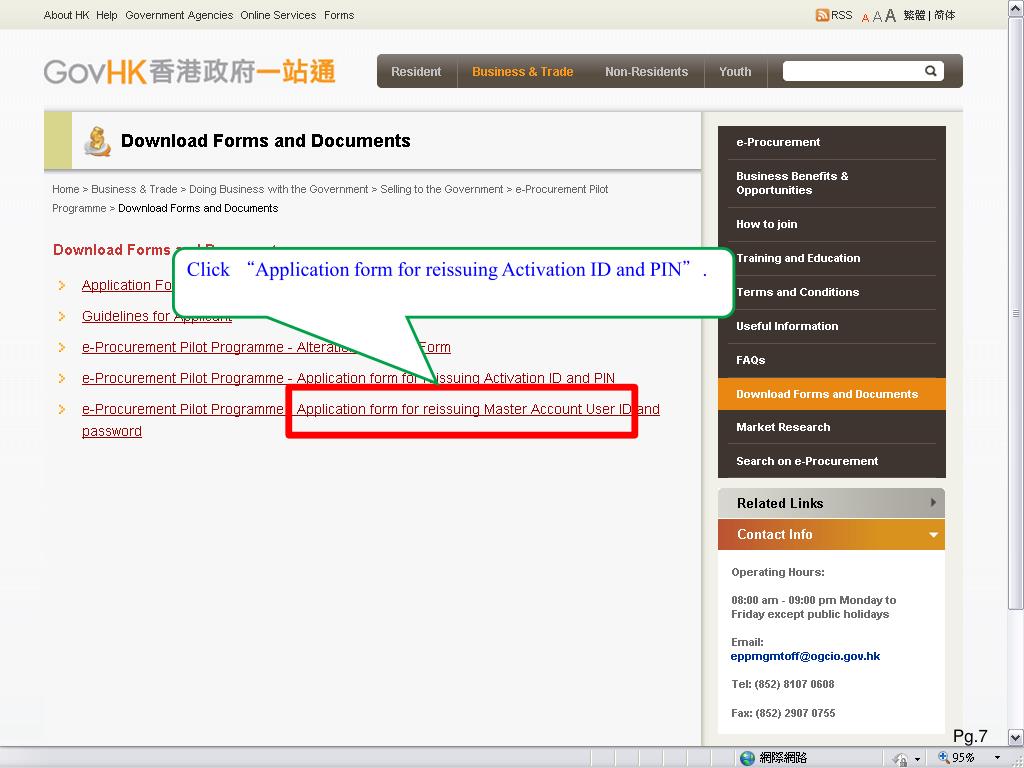Click the vertical scrollbar thumb
Image resolution: width=1024 pixels, height=768 pixels.
click(x=1016, y=313)
